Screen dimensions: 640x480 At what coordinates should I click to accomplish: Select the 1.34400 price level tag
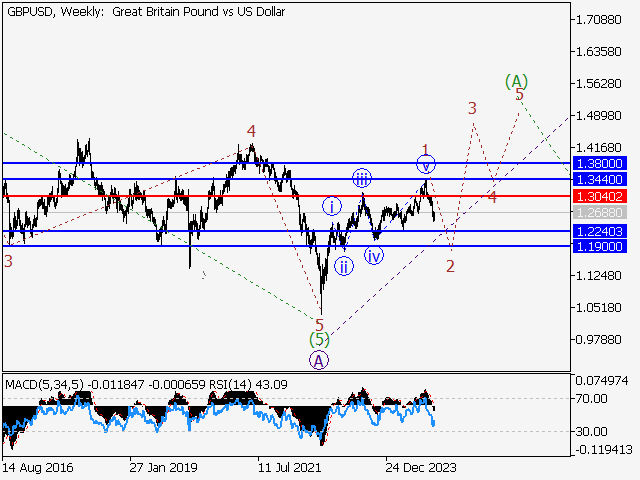click(x=600, y=179)
